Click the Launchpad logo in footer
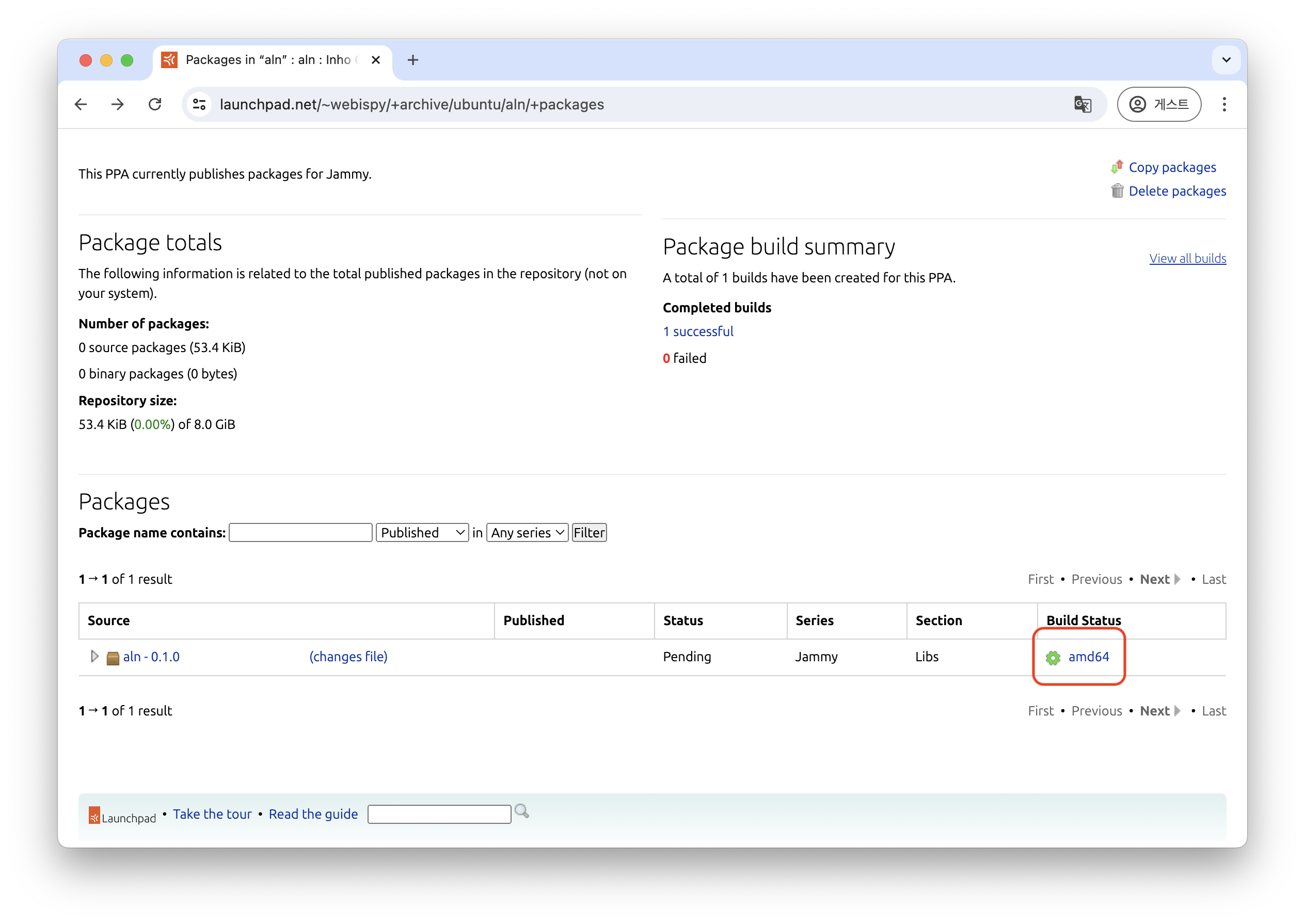 [122, 815]
